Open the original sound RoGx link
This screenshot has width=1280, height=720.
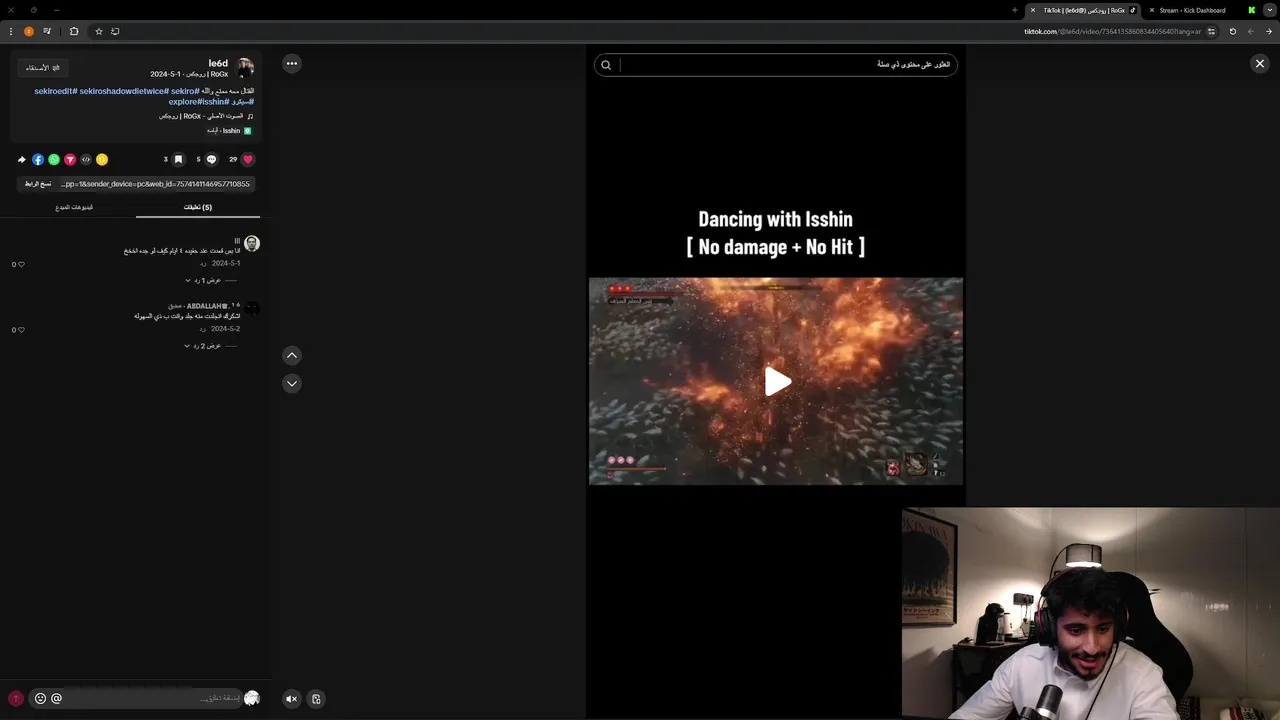205,116
